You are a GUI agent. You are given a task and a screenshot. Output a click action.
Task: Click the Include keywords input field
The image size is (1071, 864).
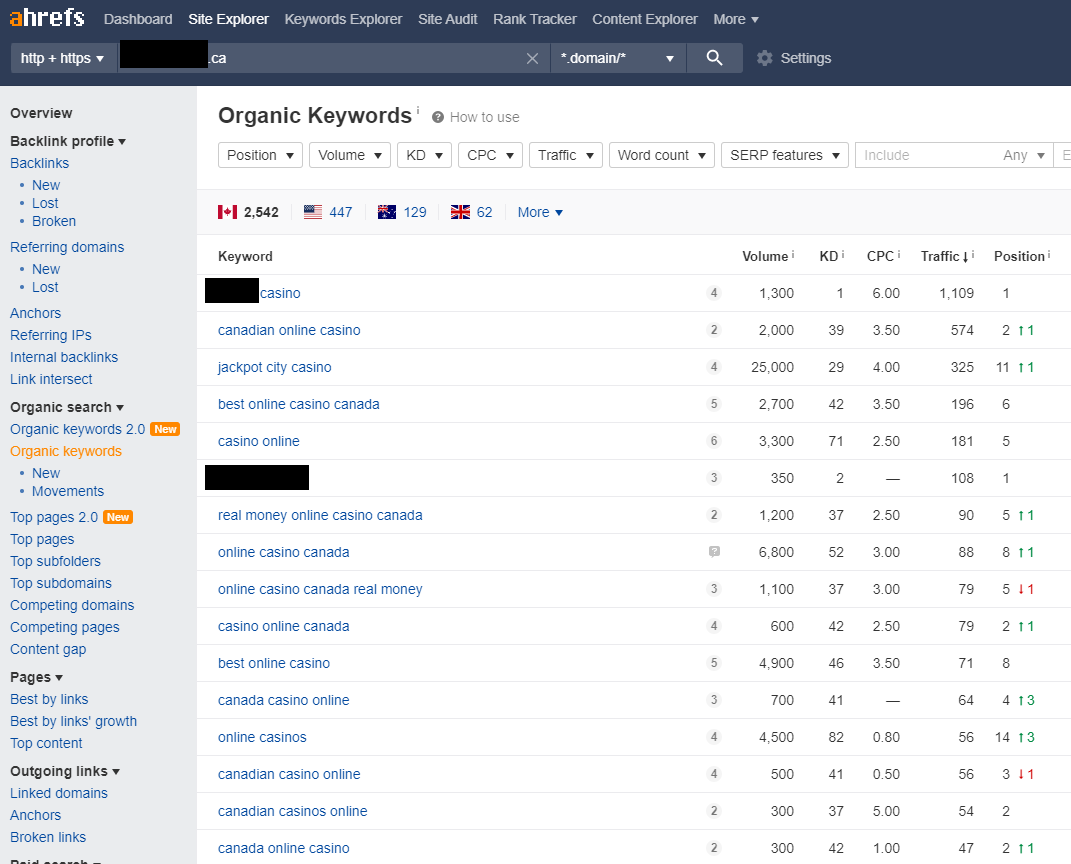(927, 155)
